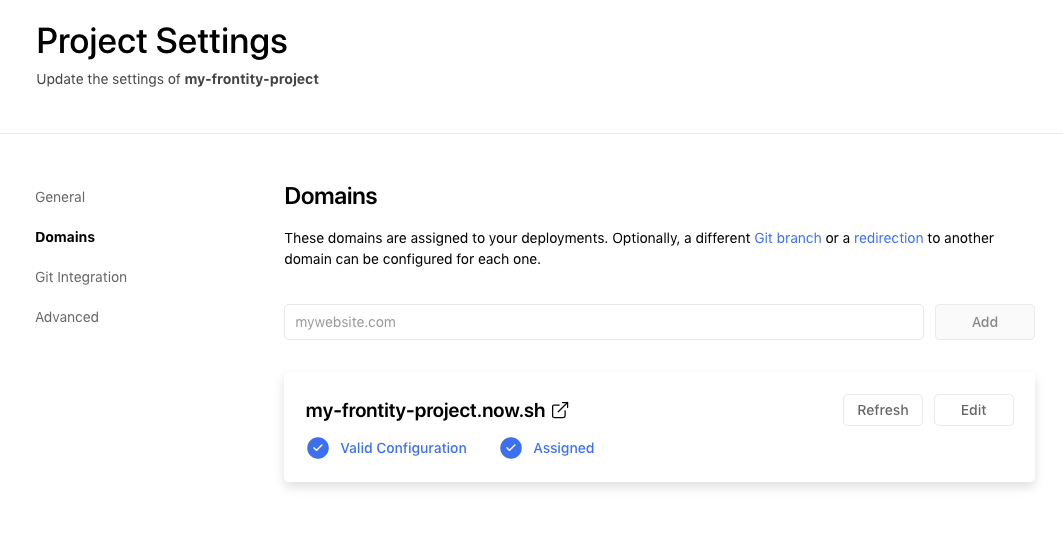Image resolution: width=1063 pixels, height=540 pixels.
Task: Click the Assigned status label
Action: coord(564,448)
